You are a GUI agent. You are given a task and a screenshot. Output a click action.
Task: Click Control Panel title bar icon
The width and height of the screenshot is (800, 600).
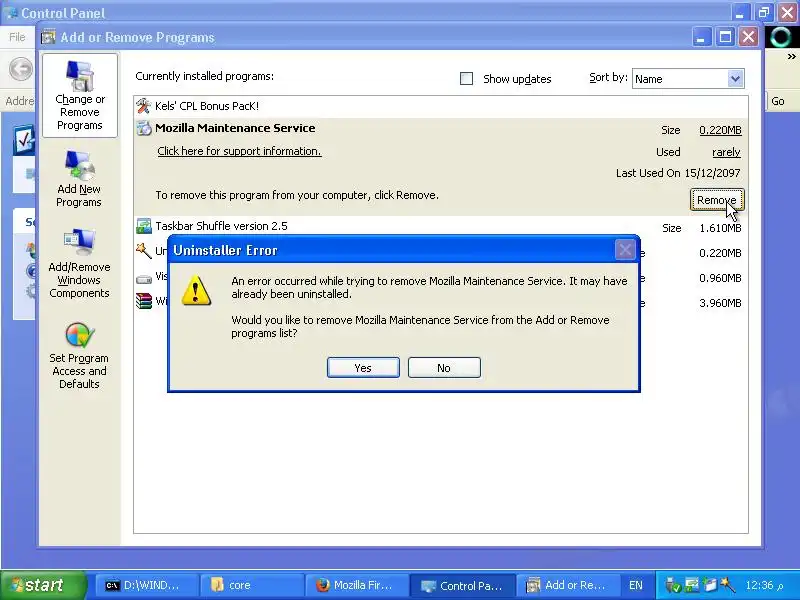pos(12,12)
